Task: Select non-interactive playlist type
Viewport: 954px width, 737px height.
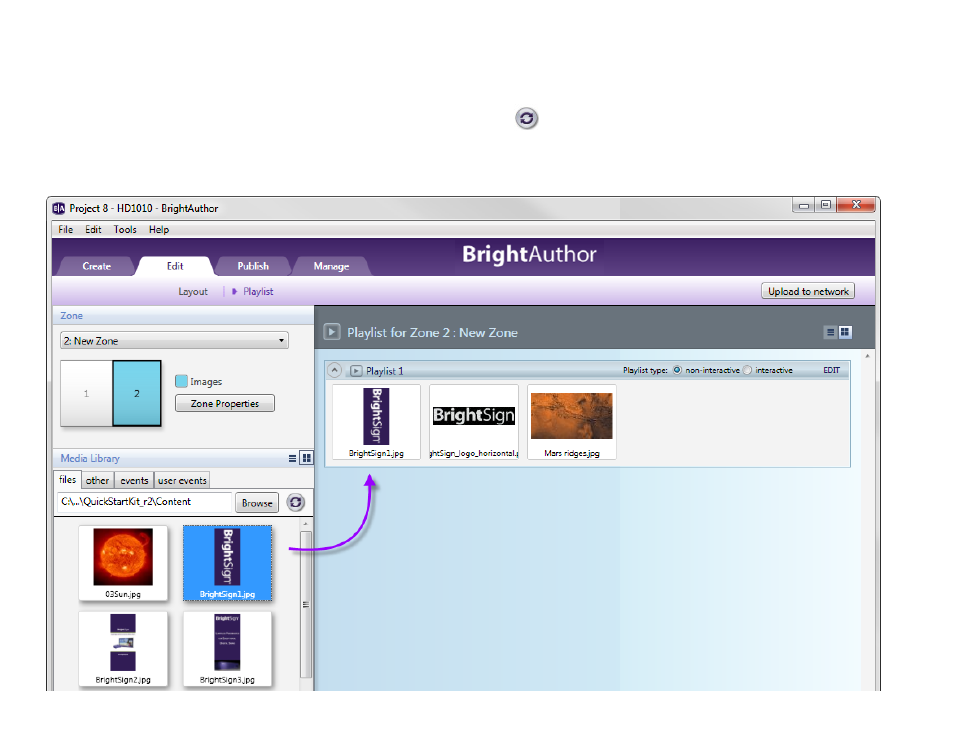Action: (677, 370)
